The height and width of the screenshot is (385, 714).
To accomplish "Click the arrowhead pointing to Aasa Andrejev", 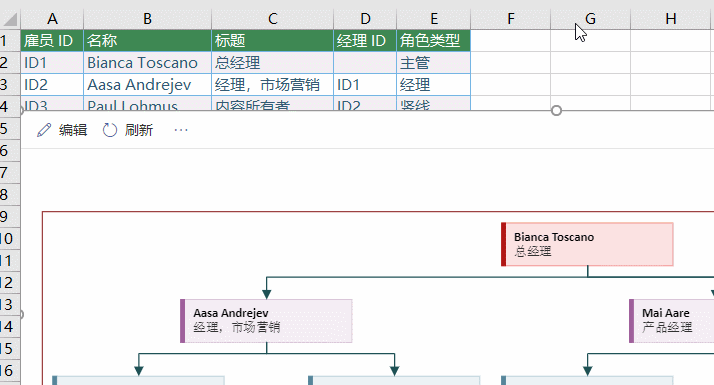I will point(267,294).
